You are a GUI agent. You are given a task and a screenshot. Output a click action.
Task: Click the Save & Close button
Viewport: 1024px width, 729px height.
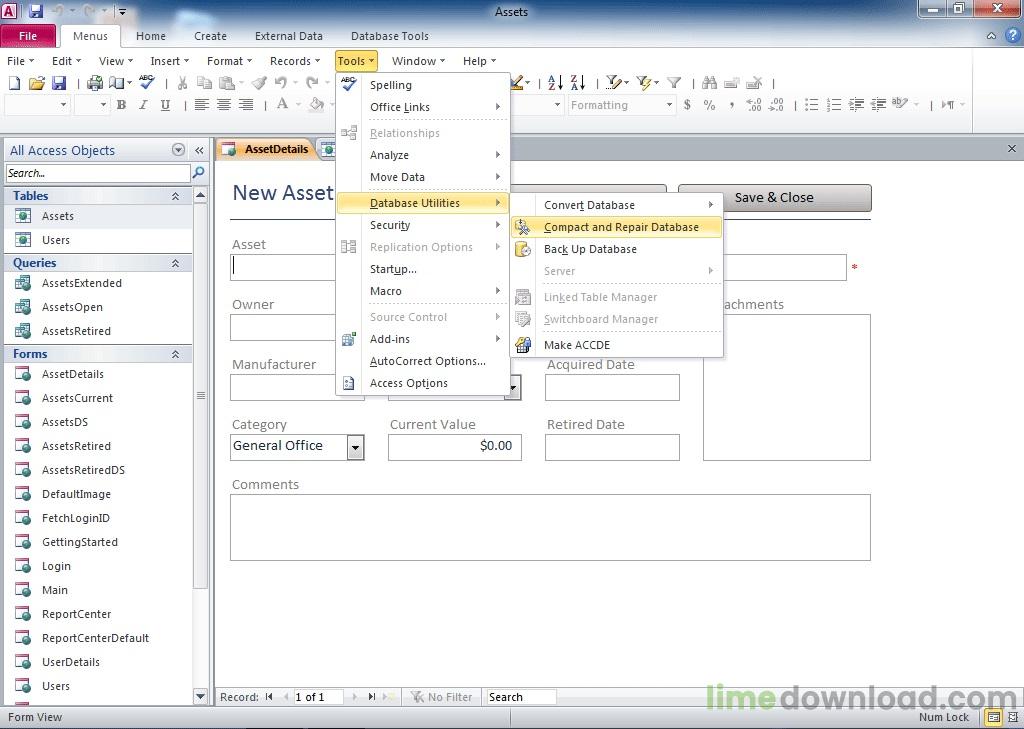[774, 197]
